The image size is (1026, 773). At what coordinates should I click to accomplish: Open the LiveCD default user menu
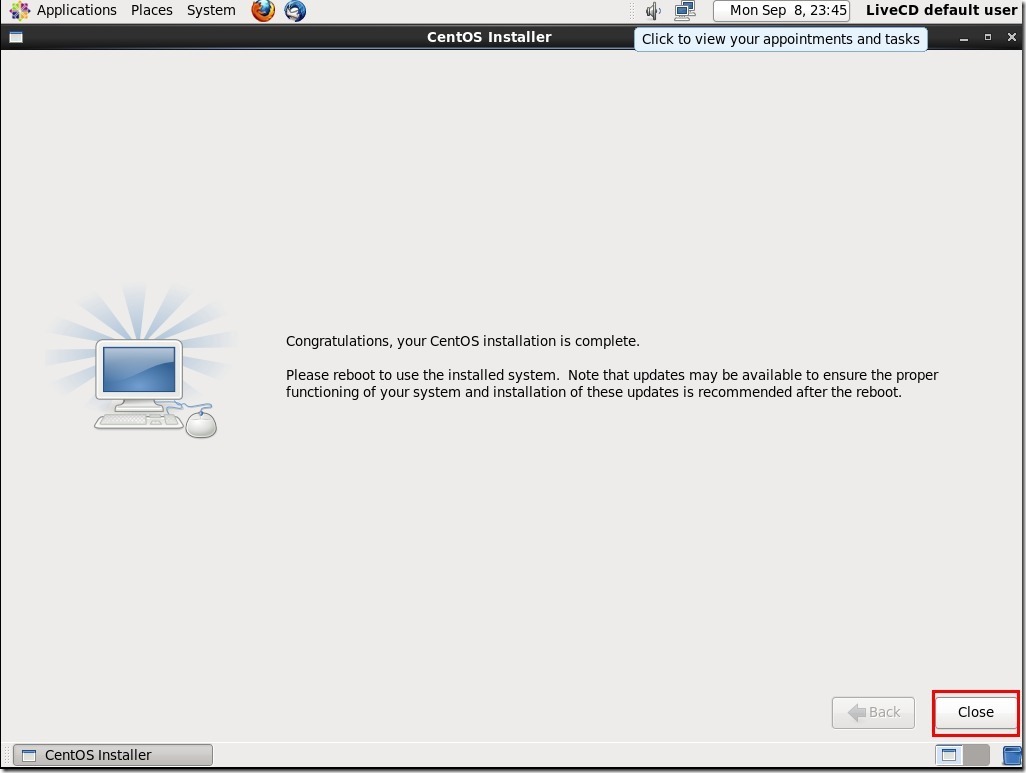941,10
